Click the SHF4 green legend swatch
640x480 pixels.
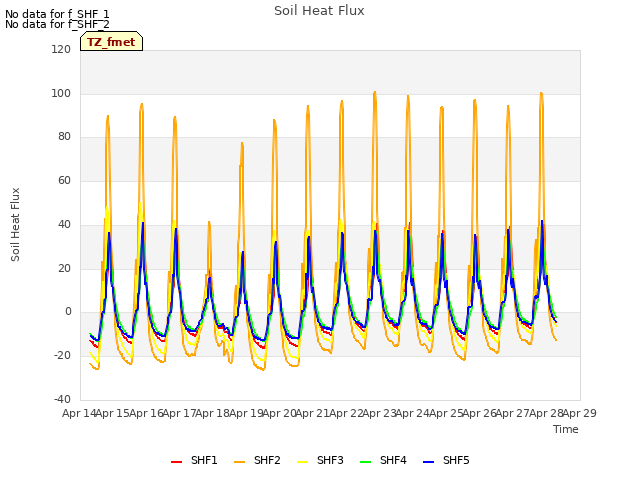[x=366, y=462]
